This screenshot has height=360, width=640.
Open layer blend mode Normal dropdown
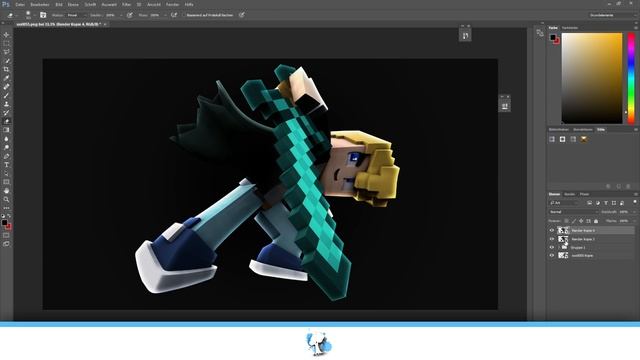[x=573, y=212]
